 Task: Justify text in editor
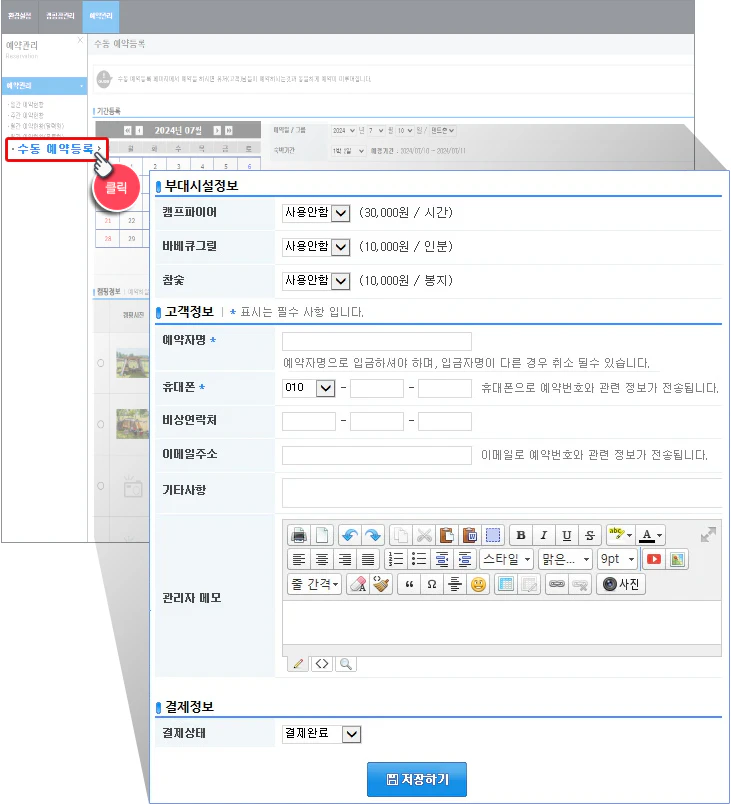[368, 559]
